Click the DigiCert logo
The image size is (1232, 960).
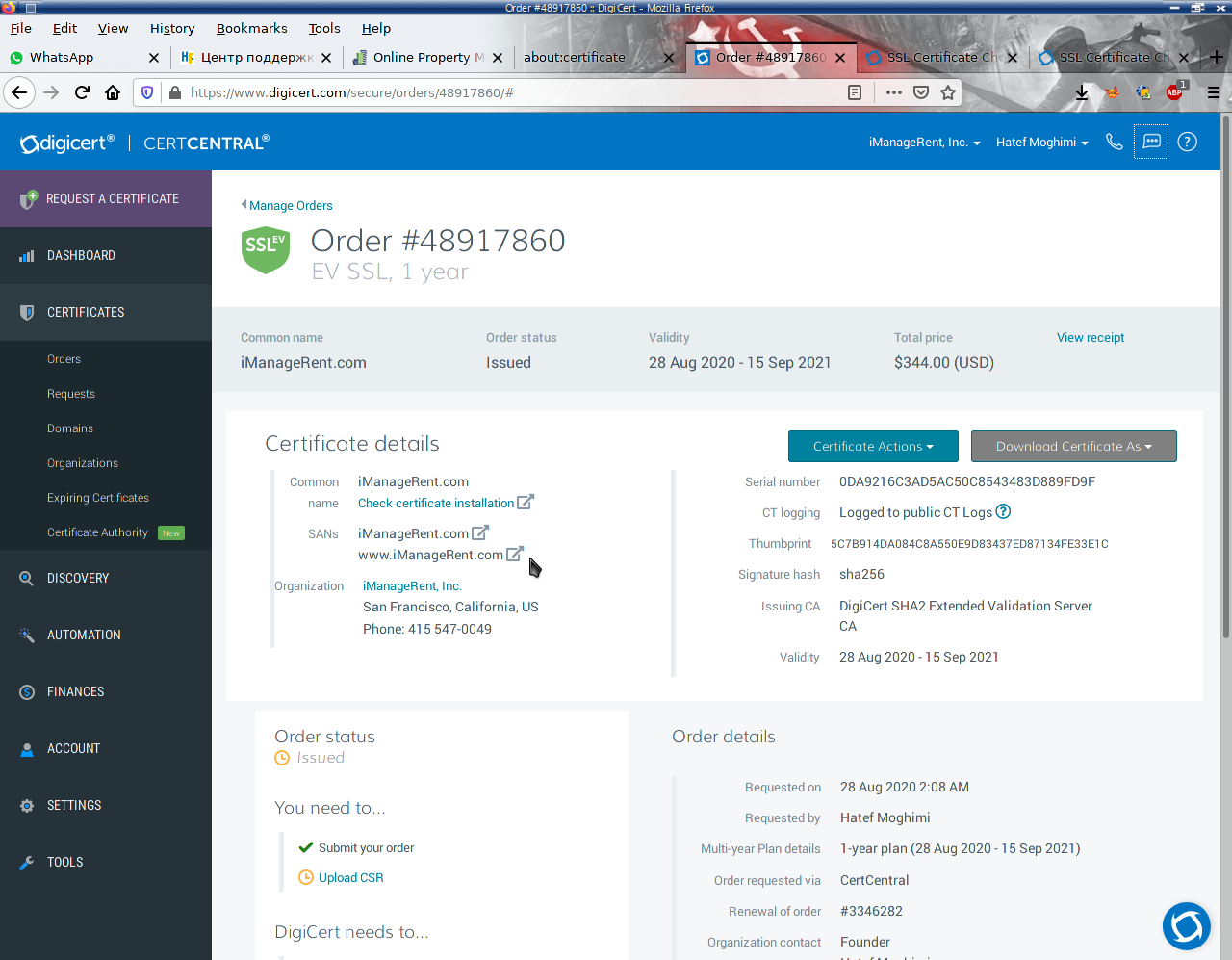pyautogui.click(x=67, y=143)
